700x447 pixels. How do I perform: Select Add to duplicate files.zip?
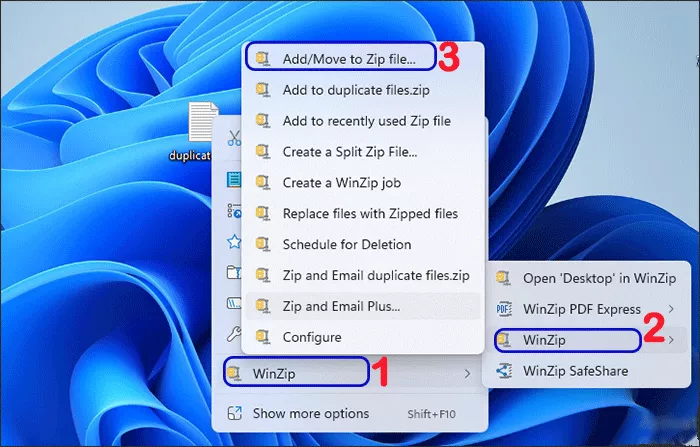pos(362,90)
